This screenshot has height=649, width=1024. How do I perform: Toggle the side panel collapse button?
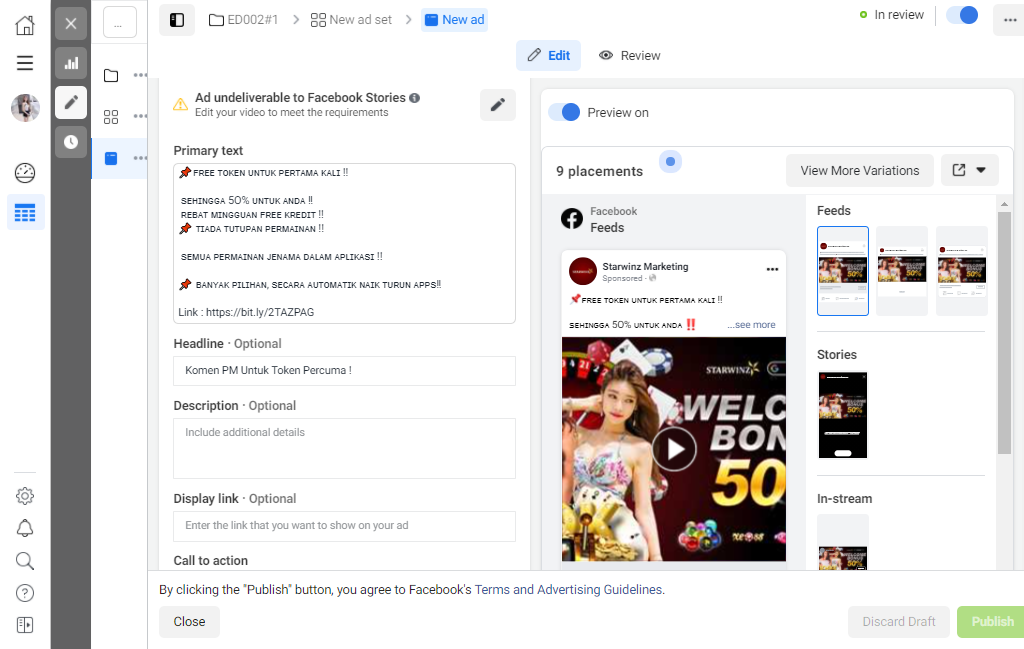(x=177, y=20)
